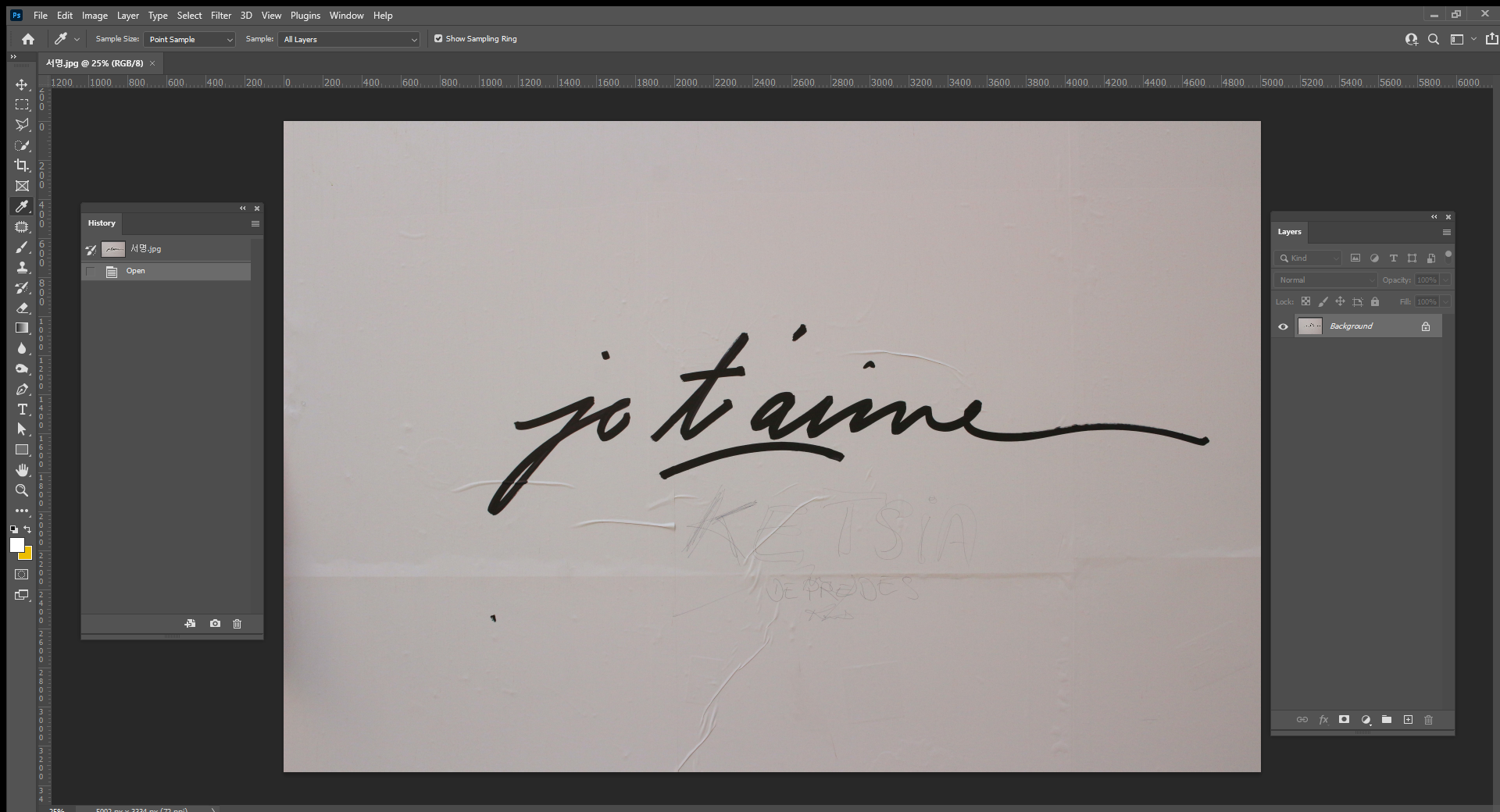1500x812 pixels.
Task: Open the foreground color picker
Action: [x=16, y=545]
